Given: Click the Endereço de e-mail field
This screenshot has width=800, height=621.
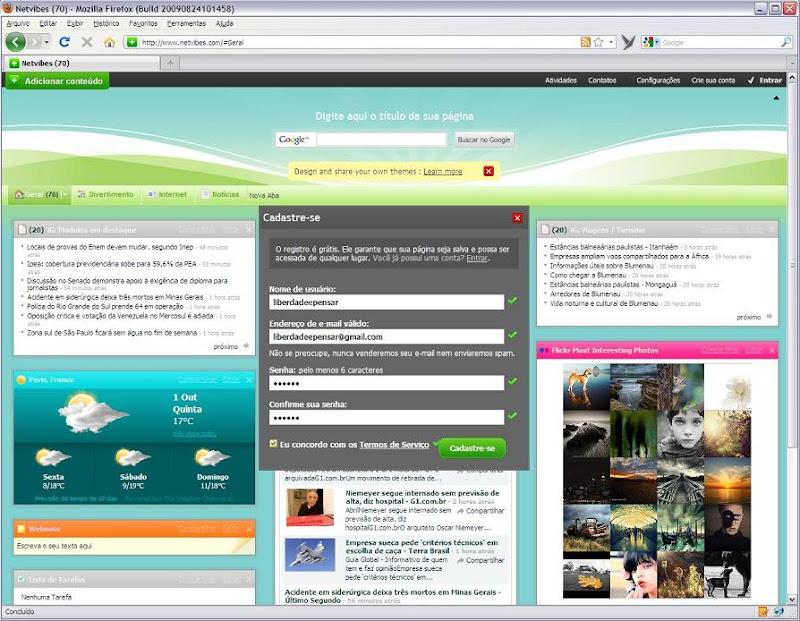Looking at the screenshot, I should pyautogui.click(x=386, y=337).
